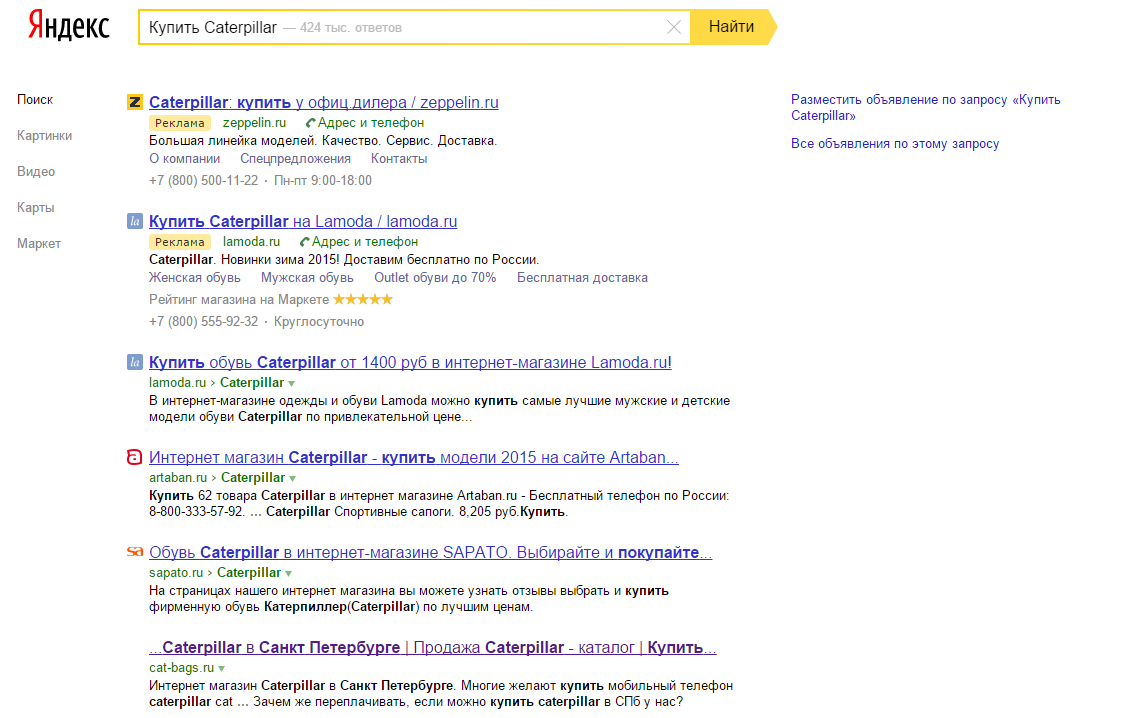Expand the dropdown arrow next to sapato.ru Caterpillar

[288, 573]
